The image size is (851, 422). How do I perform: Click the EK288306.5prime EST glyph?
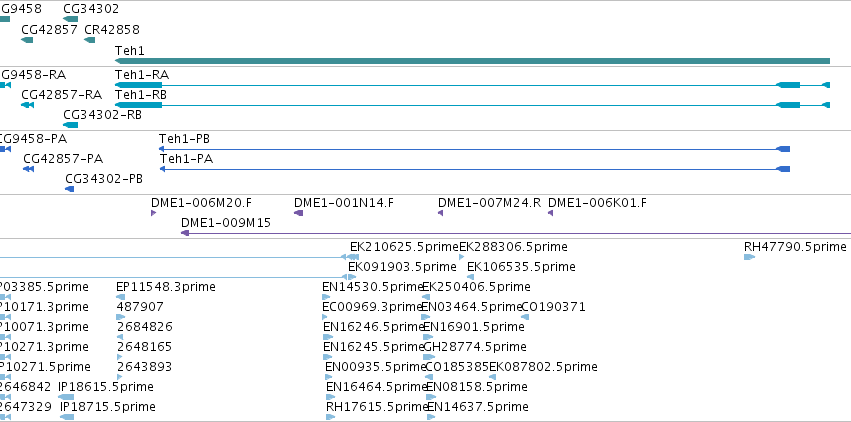tap(462, 257)
